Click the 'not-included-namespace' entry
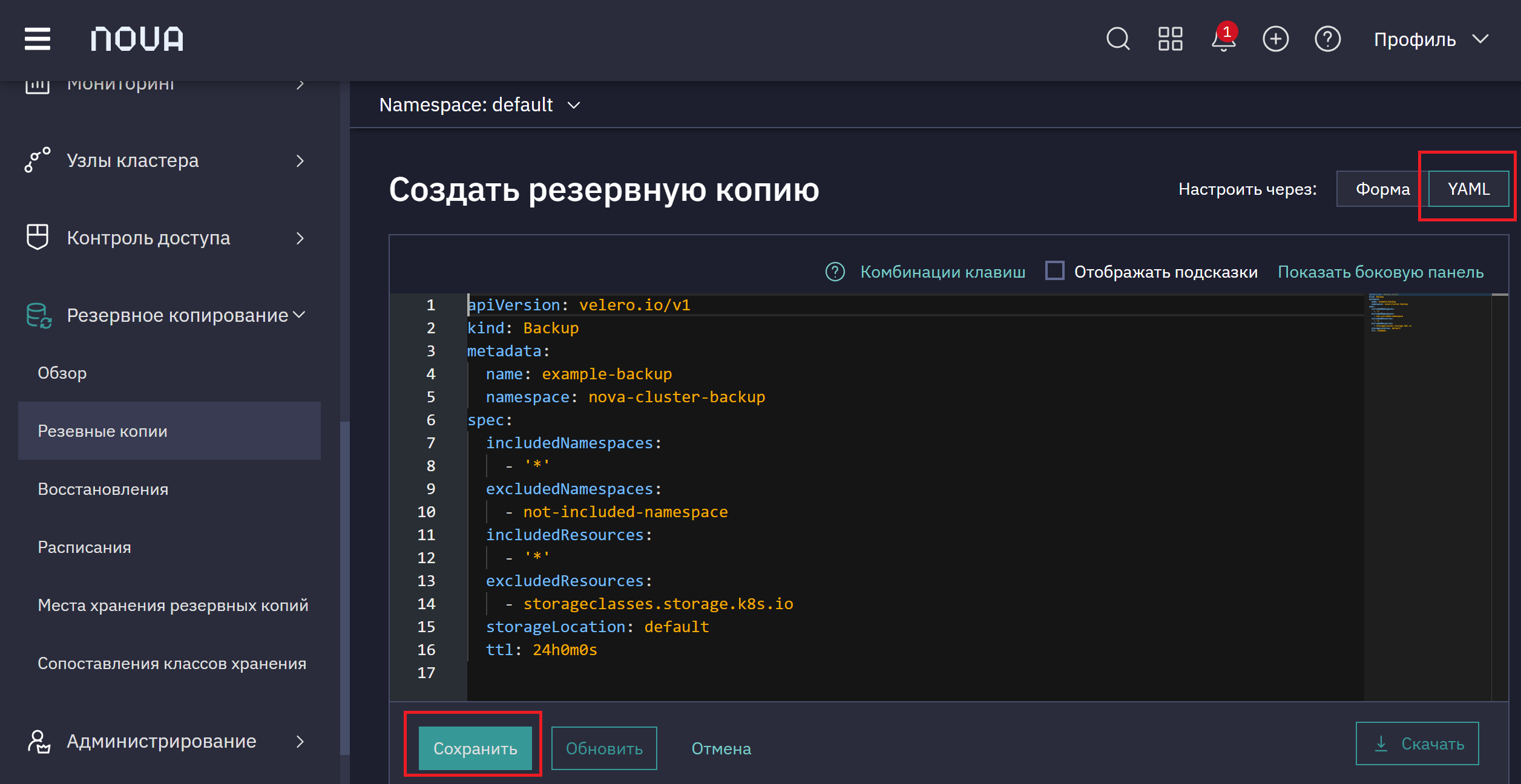Viewport: 1521px width, 784px height. pos(625,512)
